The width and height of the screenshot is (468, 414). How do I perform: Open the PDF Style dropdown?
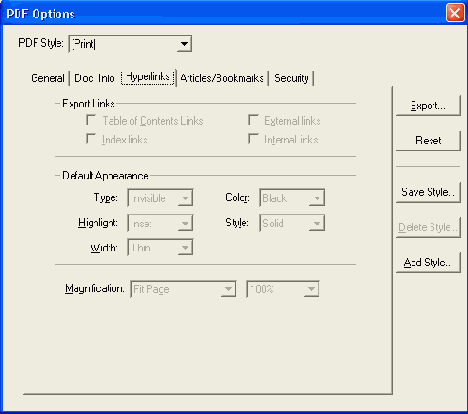(130, 44)
